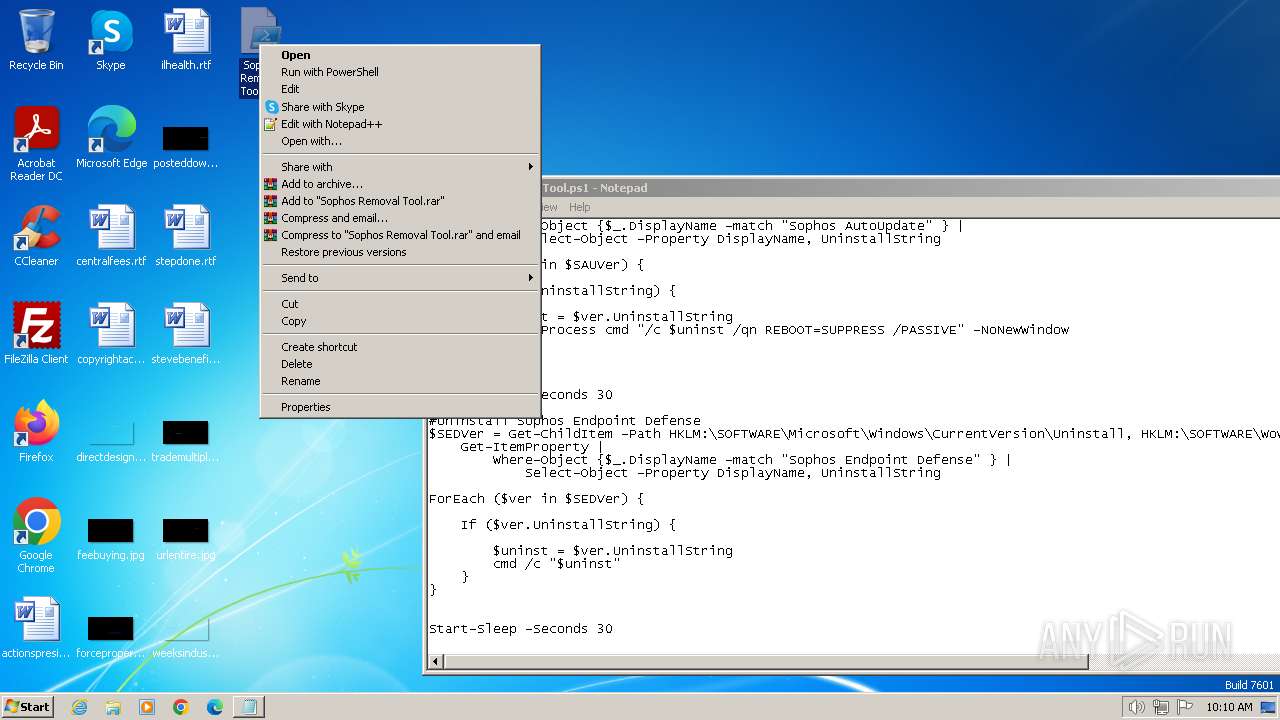The width and height of the screenshot is (1280, 720).
Task: Select the FileZilla Client shortcut
Action: click(36, 334)
